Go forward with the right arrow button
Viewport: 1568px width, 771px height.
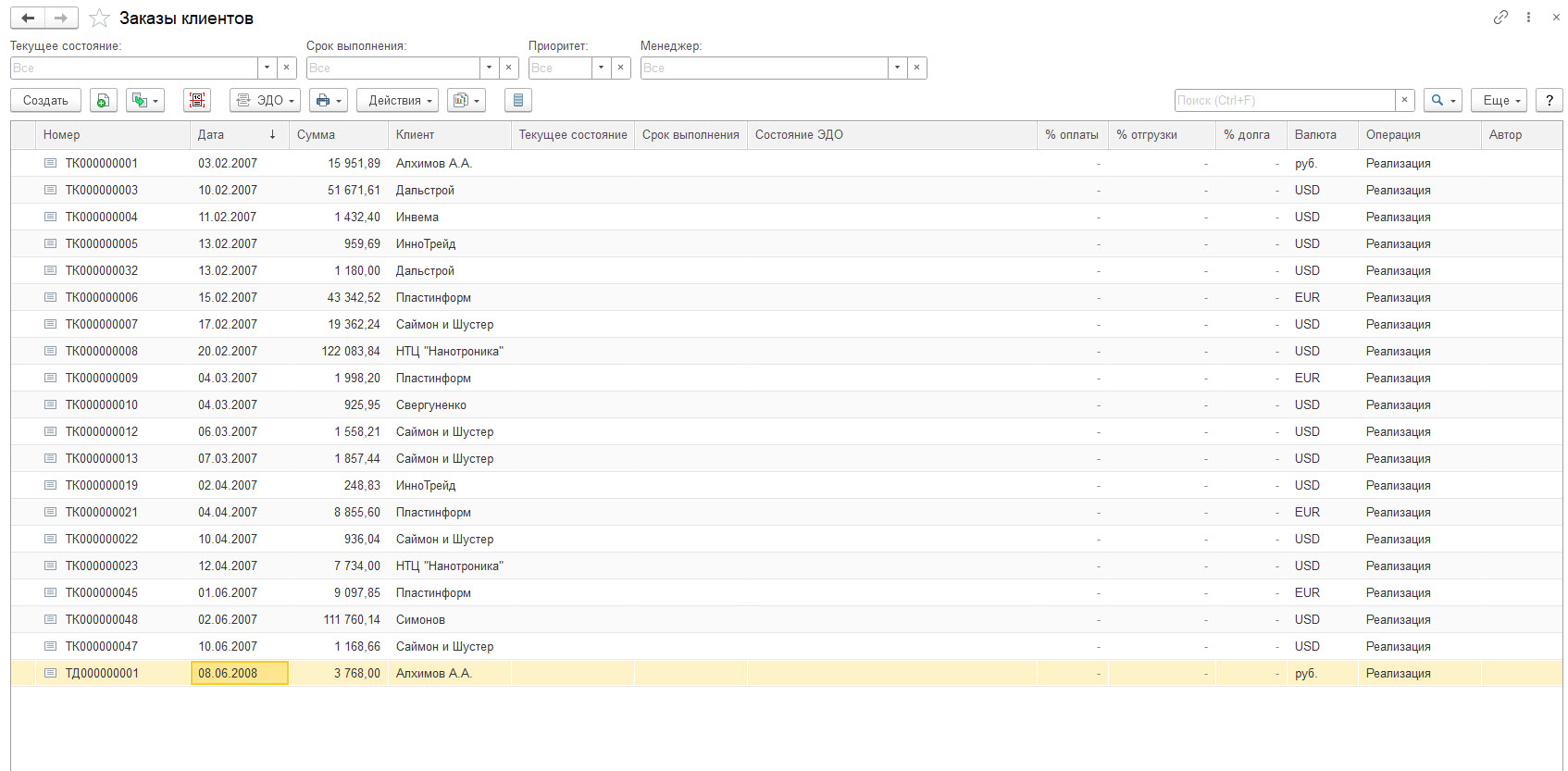(x=61, y=18)
